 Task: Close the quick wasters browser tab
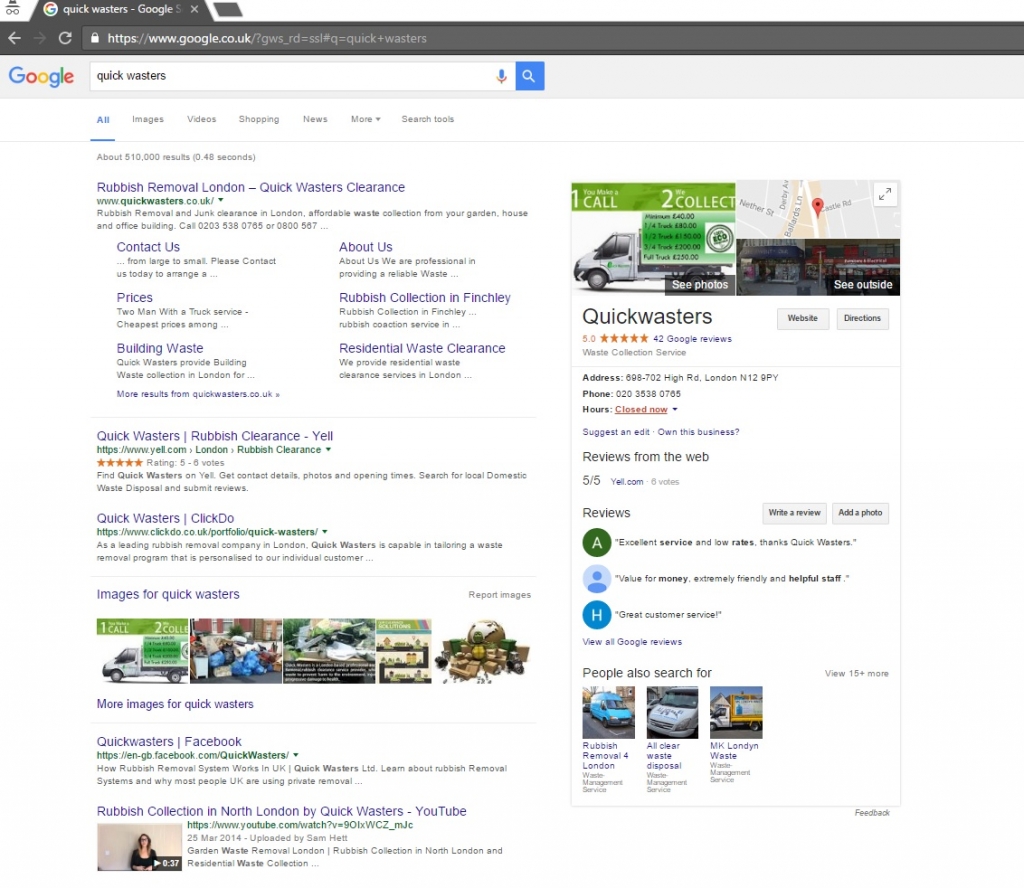(195, 9)
